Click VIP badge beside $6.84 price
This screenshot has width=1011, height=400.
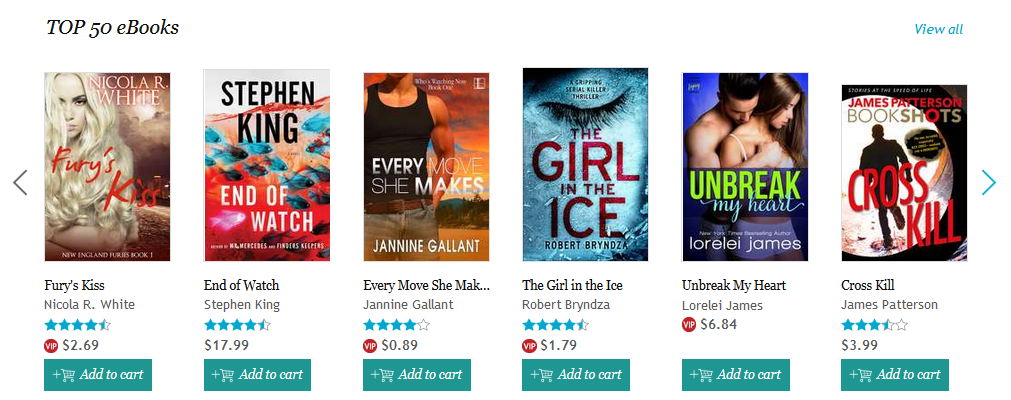click(689, 325)
